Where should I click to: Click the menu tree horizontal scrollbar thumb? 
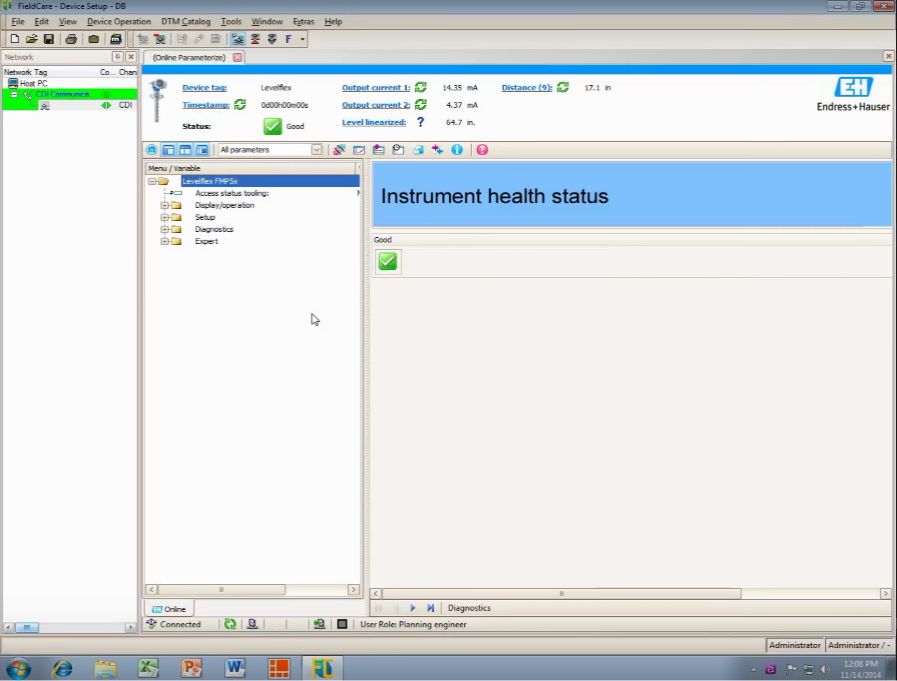coord(221,589)
